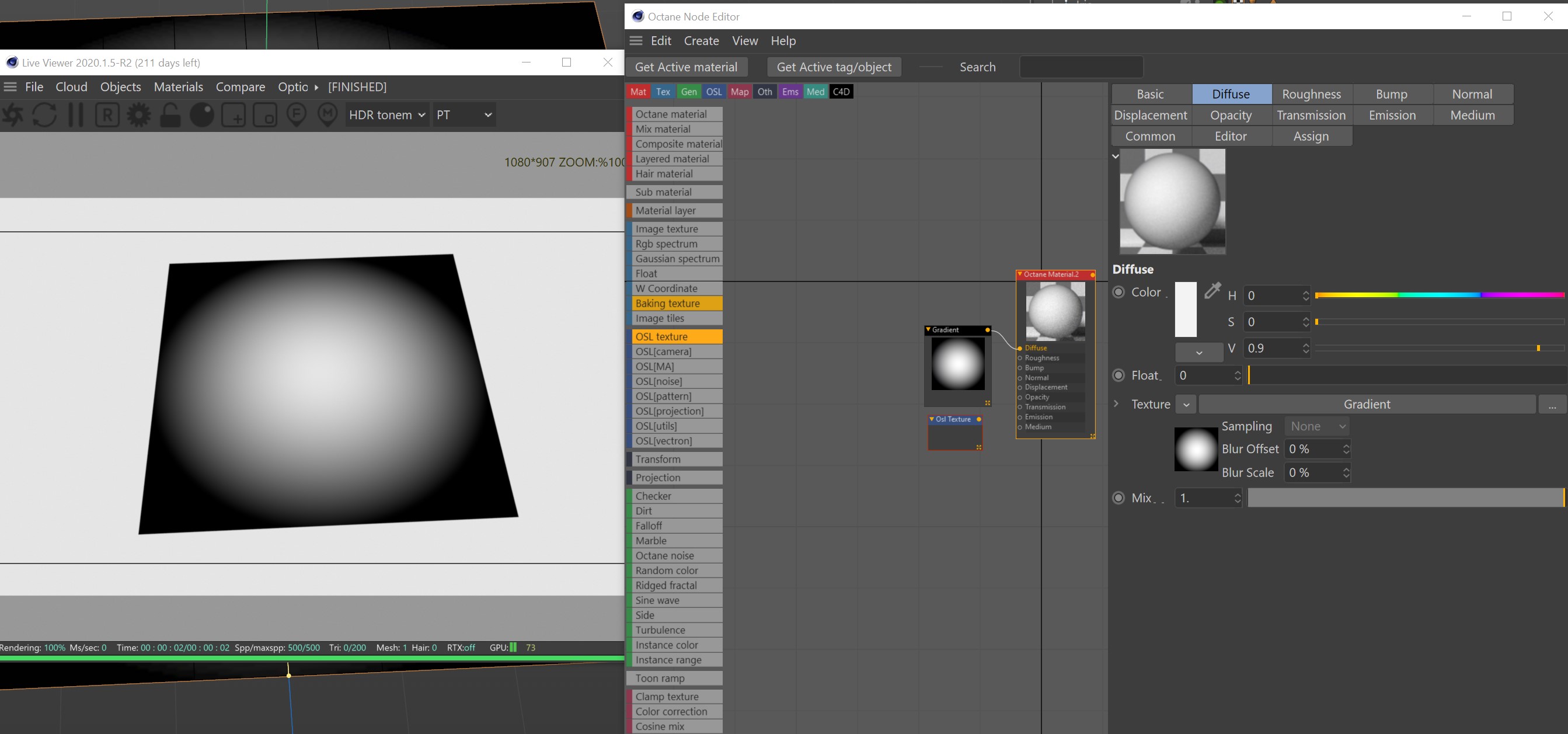Viewport: 1568px width, 734px height.
Task: Open Live Viewer settings gear icon
Action: click(x=139, y=114)
